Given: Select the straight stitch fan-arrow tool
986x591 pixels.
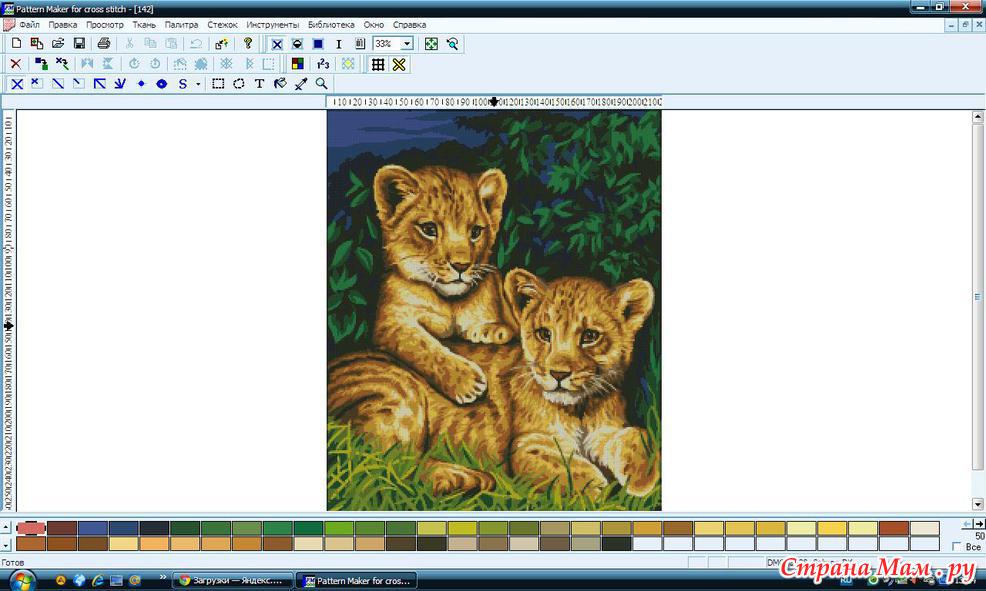Looking at the screenshot, I should (x=120, y=84).
